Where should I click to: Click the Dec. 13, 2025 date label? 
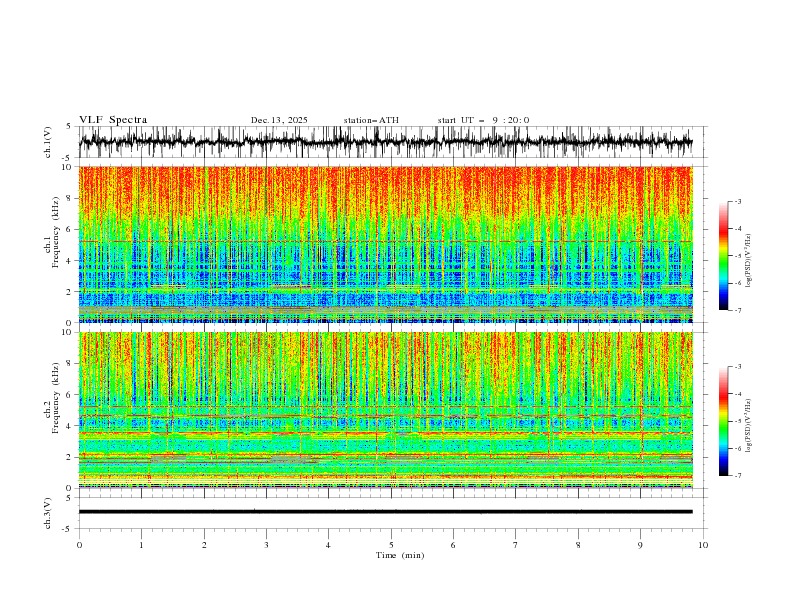pyautogui.click(x=279, y=120)
